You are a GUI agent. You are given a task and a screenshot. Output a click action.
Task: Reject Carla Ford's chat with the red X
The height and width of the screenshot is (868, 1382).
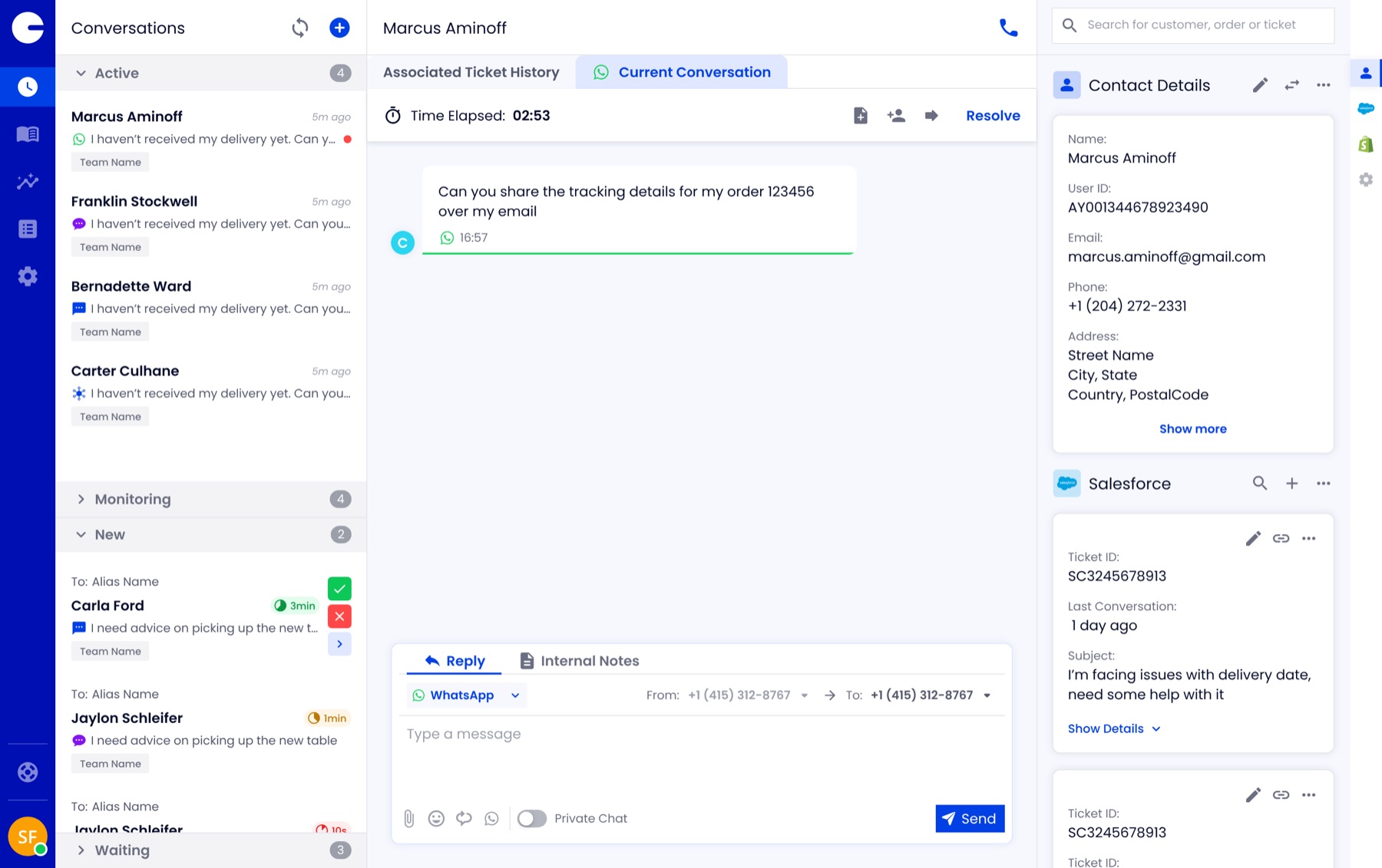coord(339,616)
